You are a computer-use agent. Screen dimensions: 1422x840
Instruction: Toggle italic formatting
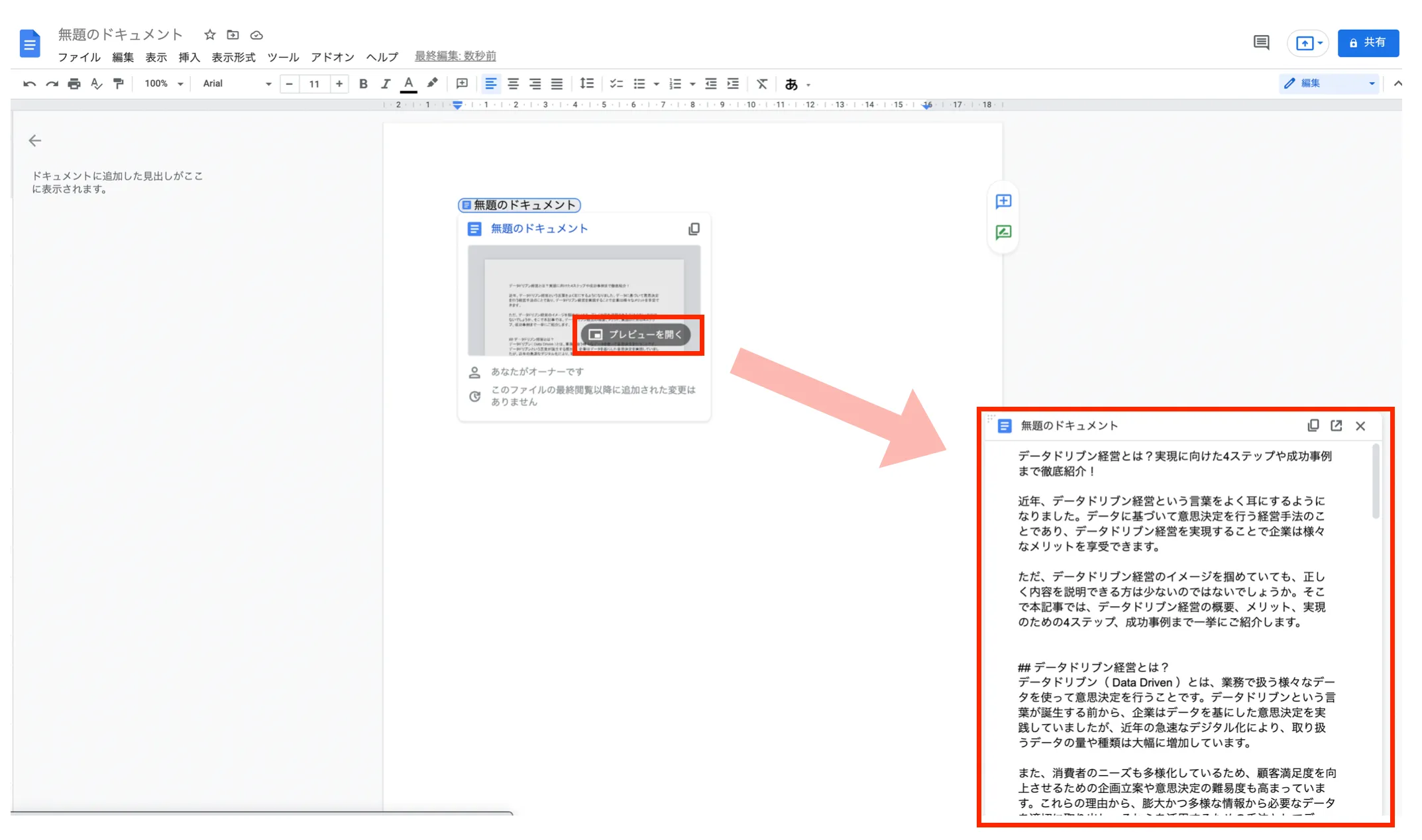tap(386, 83)
